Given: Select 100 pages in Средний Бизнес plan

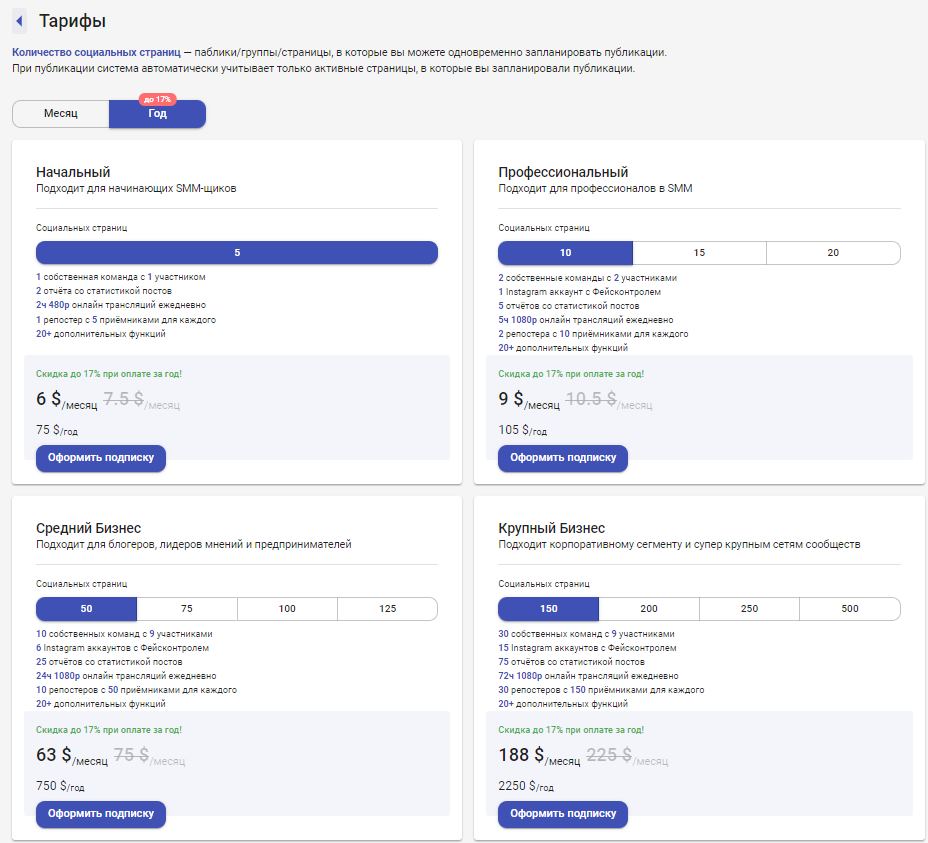Looking at the screenshot, I should click(x=287, y=609).
